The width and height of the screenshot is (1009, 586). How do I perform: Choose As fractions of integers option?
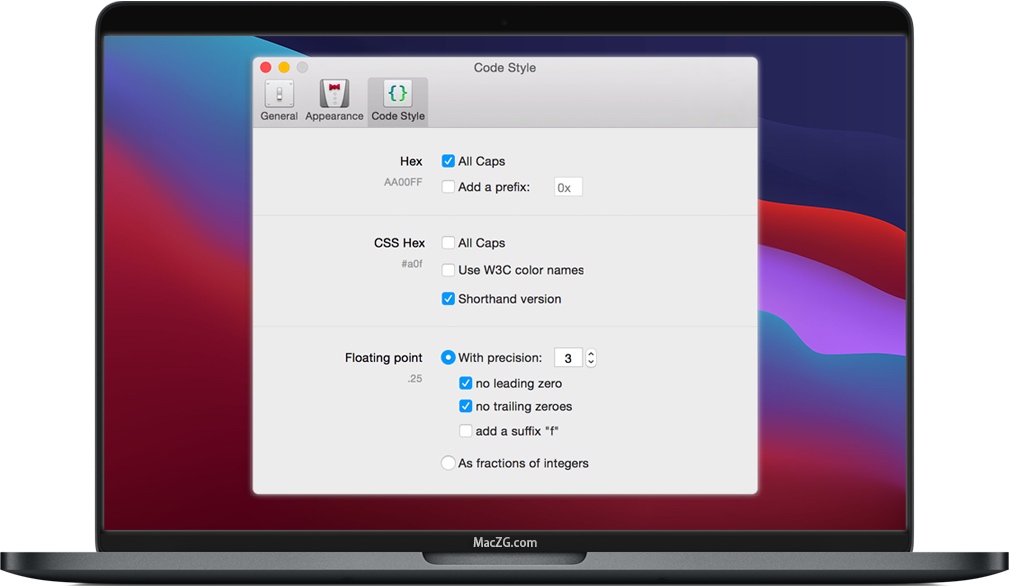pos(448,463)
